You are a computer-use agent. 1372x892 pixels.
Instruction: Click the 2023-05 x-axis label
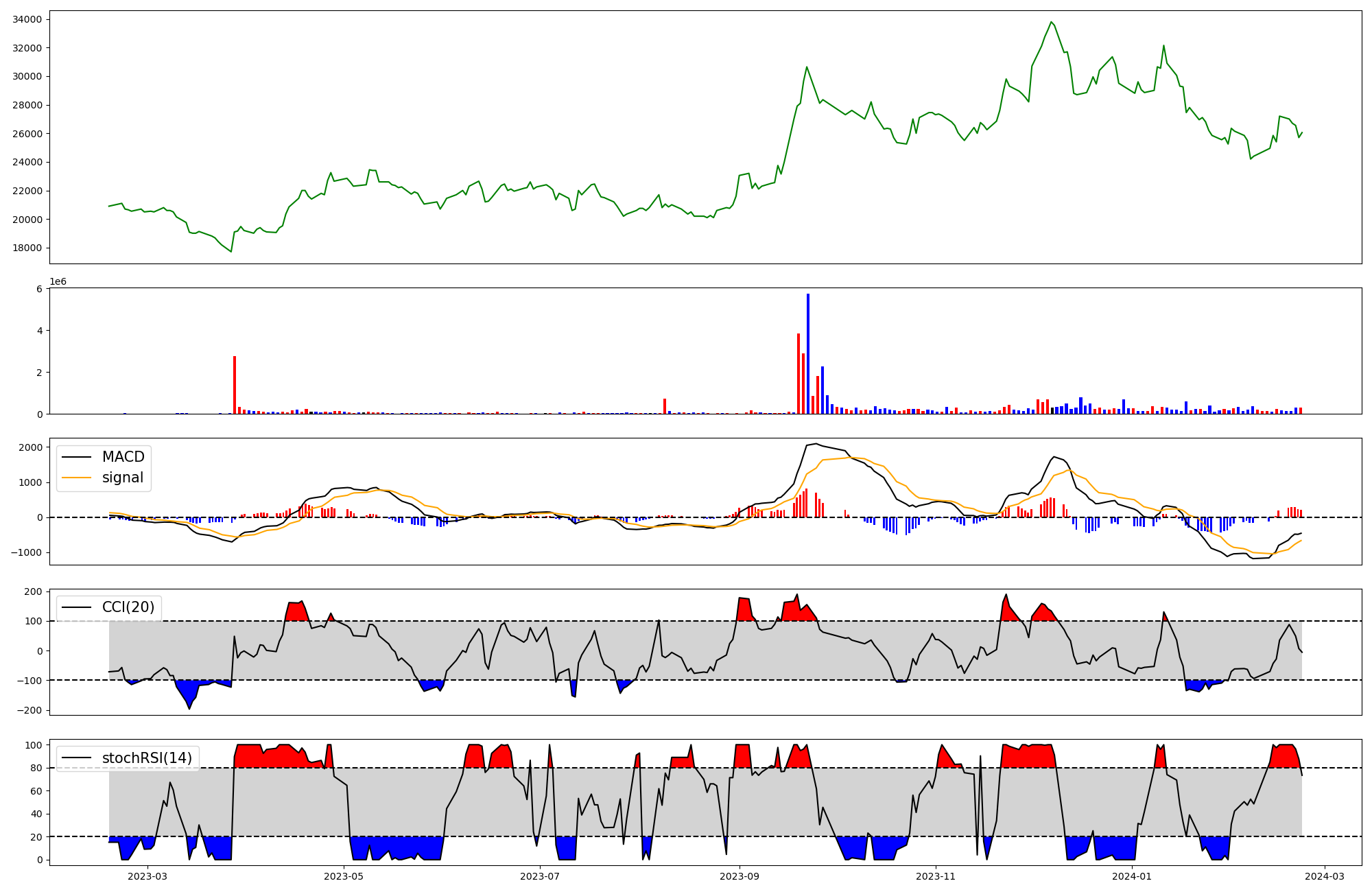click(344, 876)
